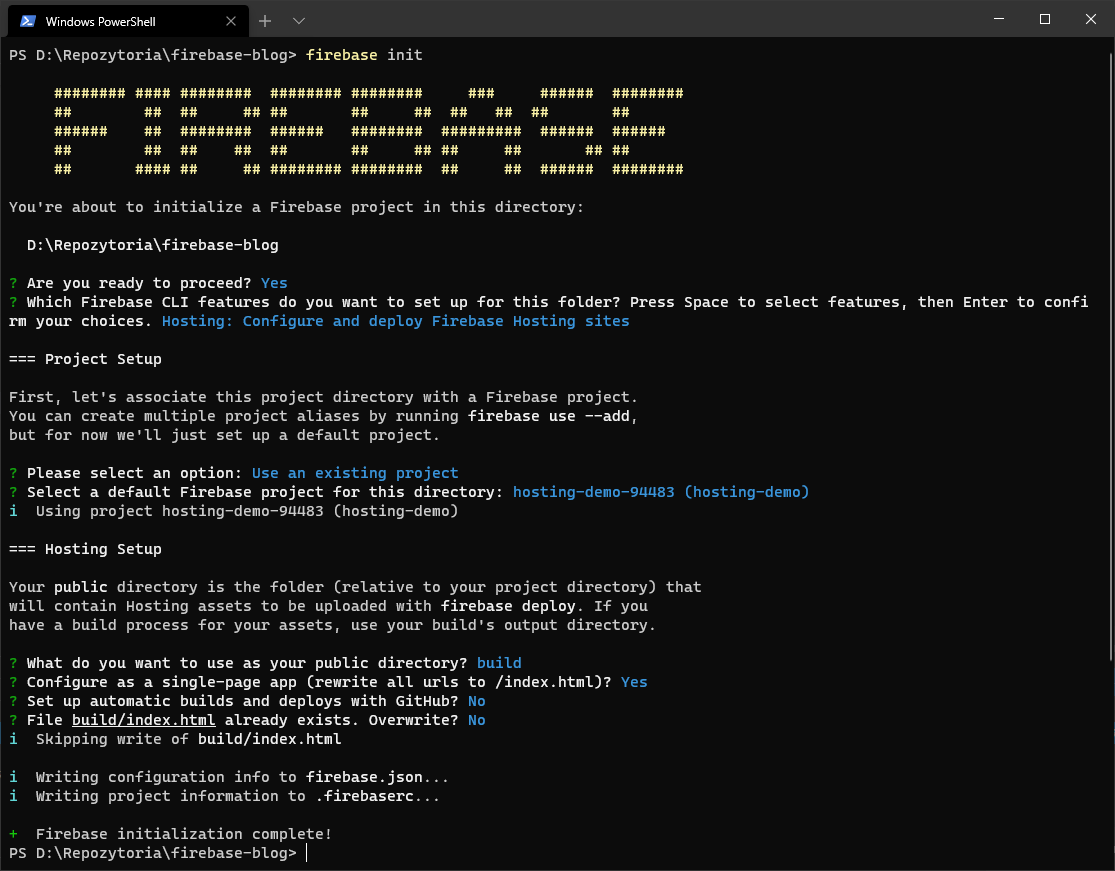1115x871 pixels.
Task: Maximize the terminal window
Action: coord(1045,19)
